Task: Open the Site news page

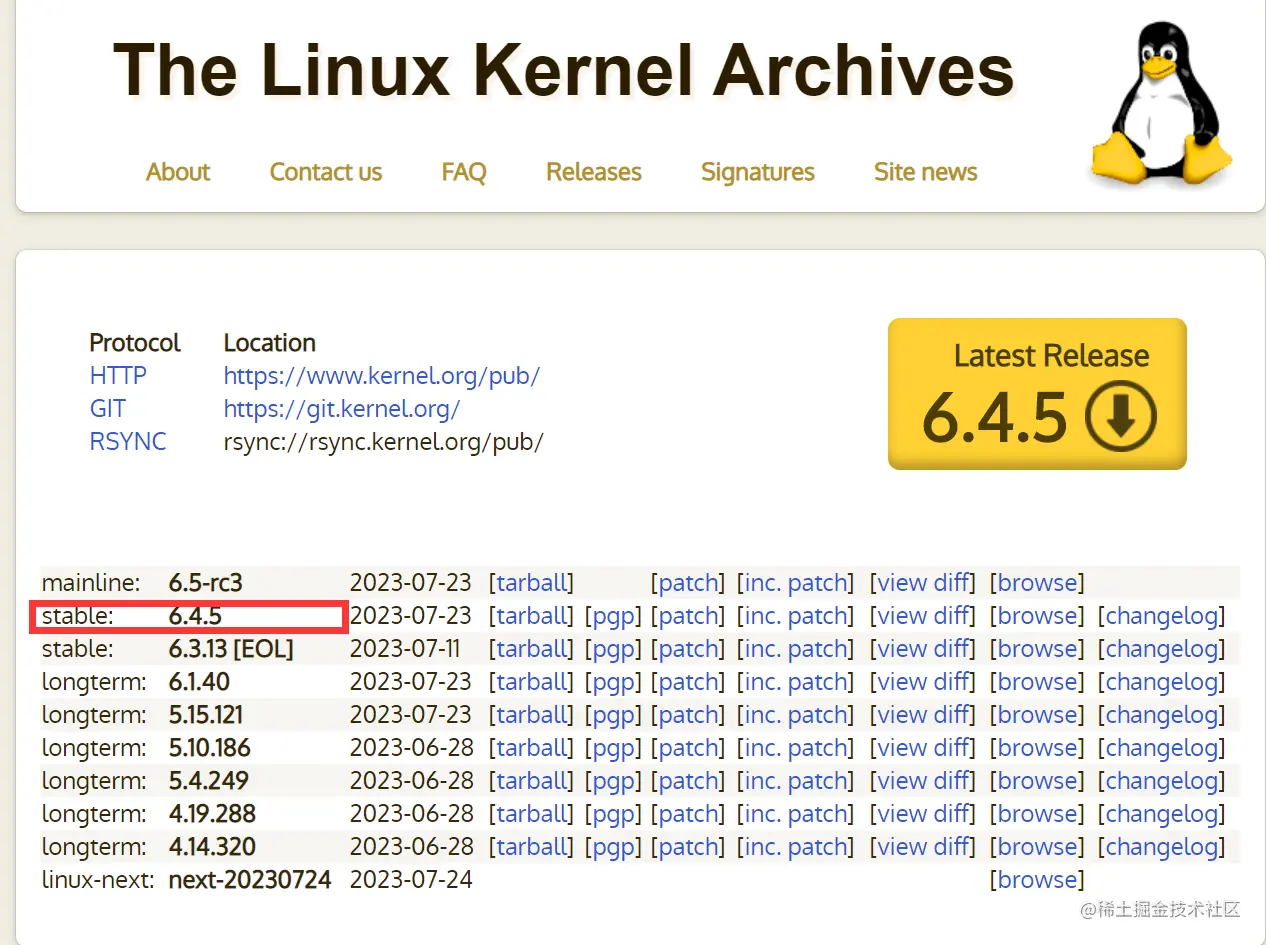Action: 926,172
